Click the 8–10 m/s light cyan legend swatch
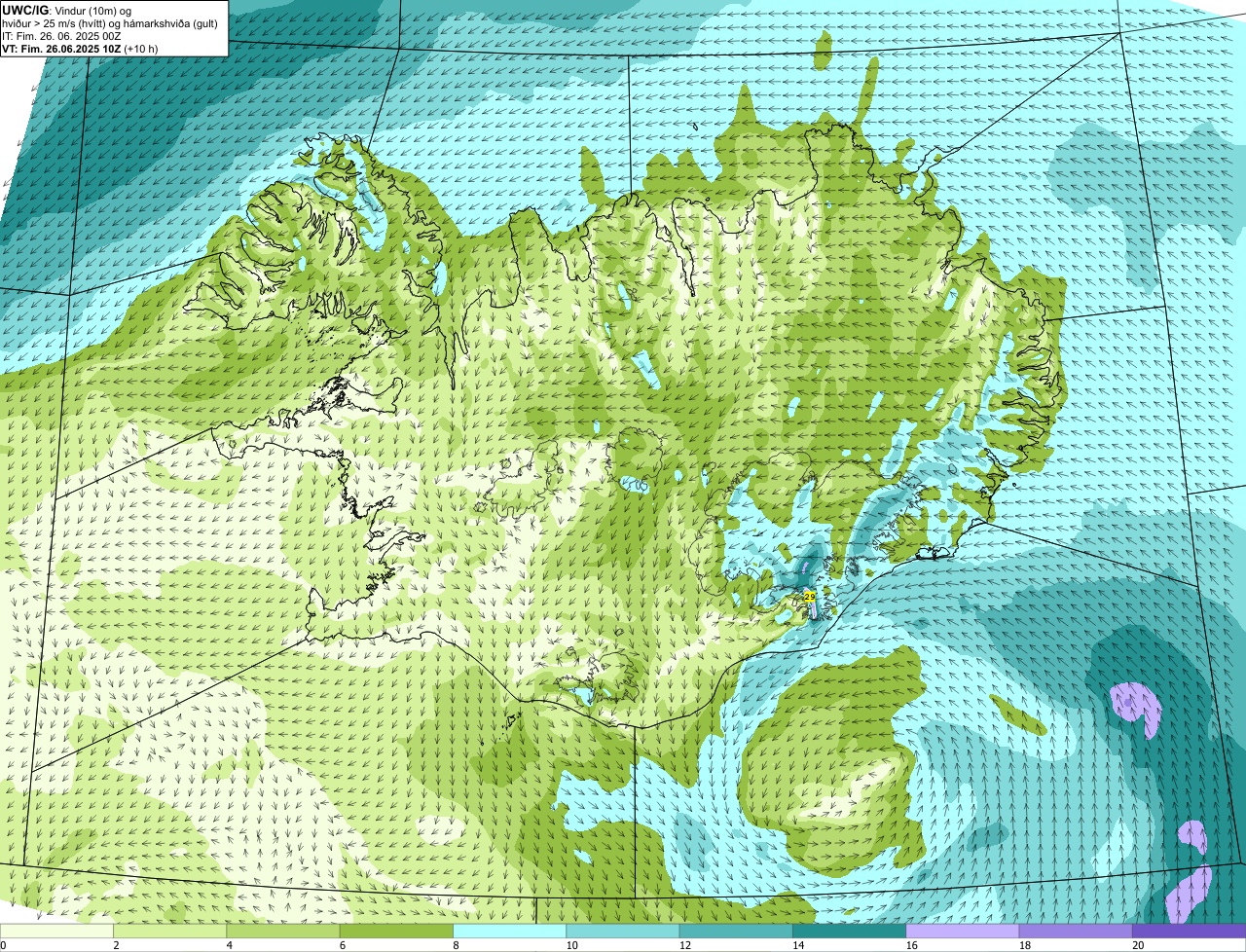 (510, 931)
